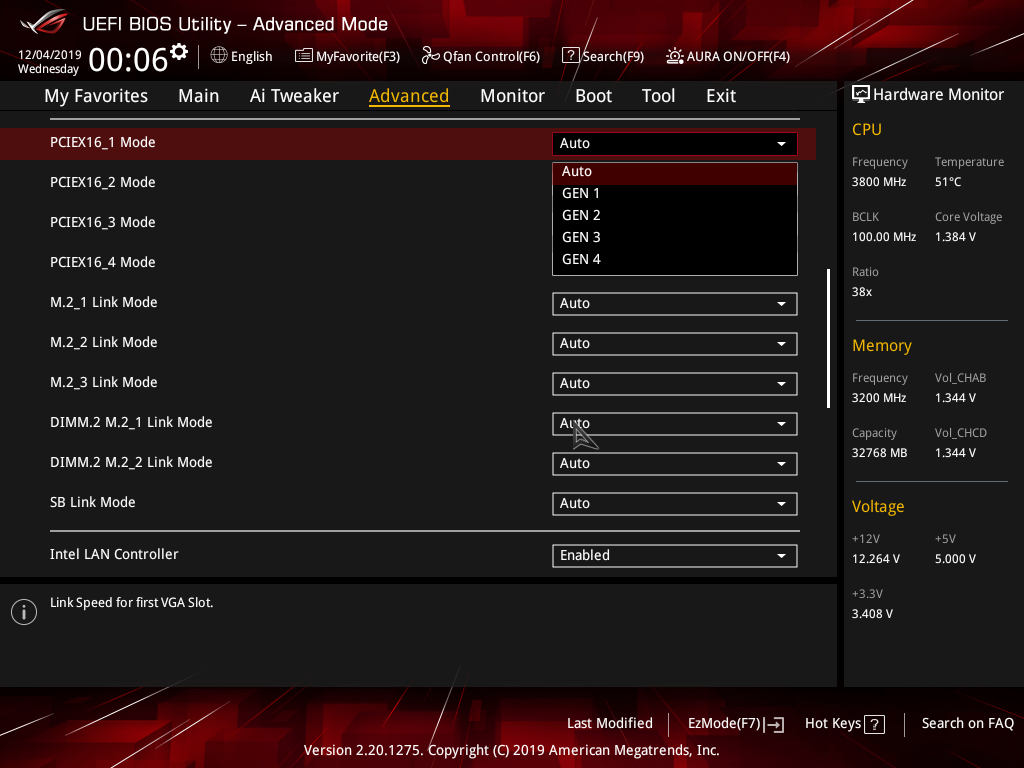Click the Link Speed help description

click(x=131, y=603)
